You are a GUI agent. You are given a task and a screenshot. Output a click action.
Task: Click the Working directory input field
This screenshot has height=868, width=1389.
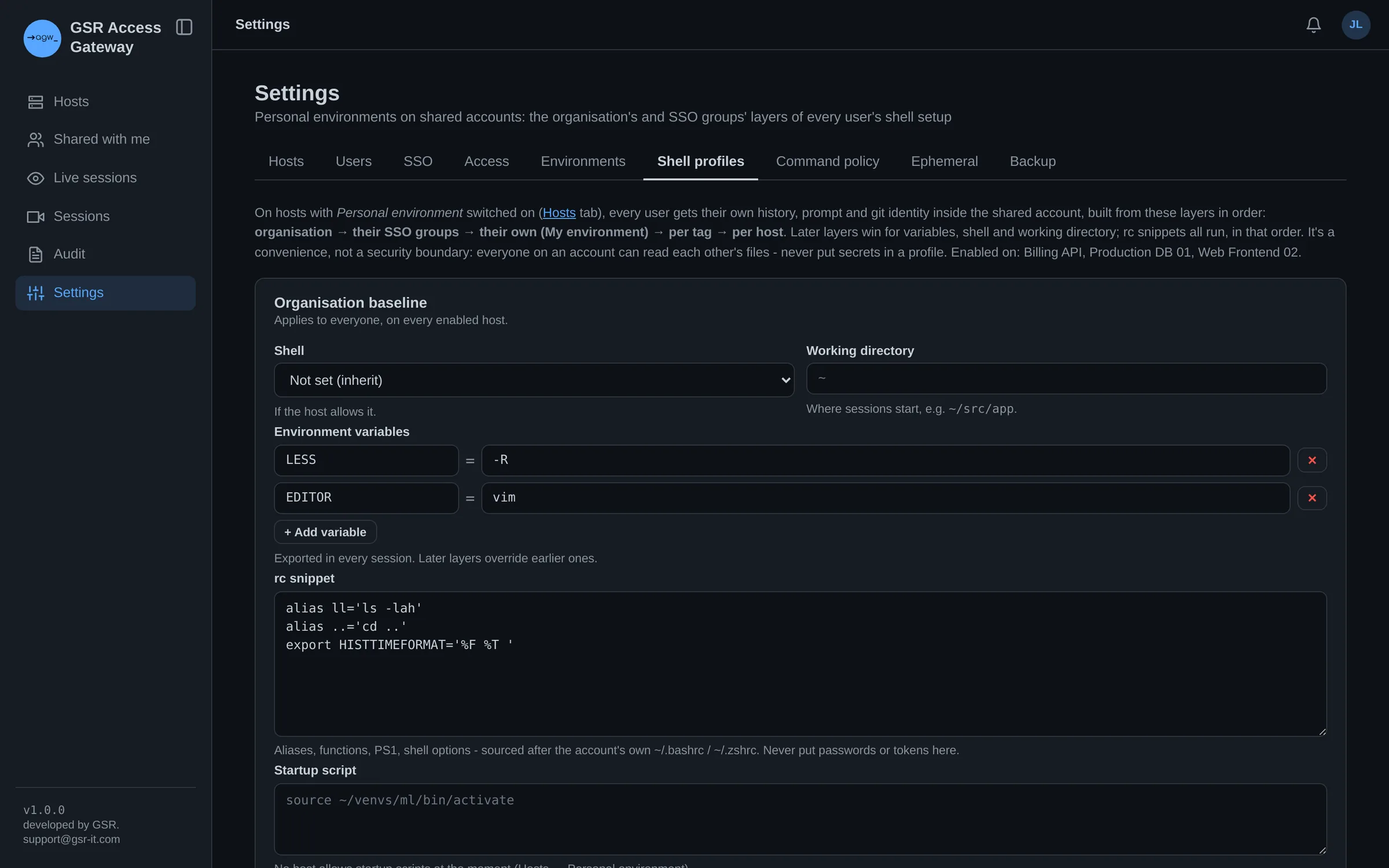[1066, 378]
